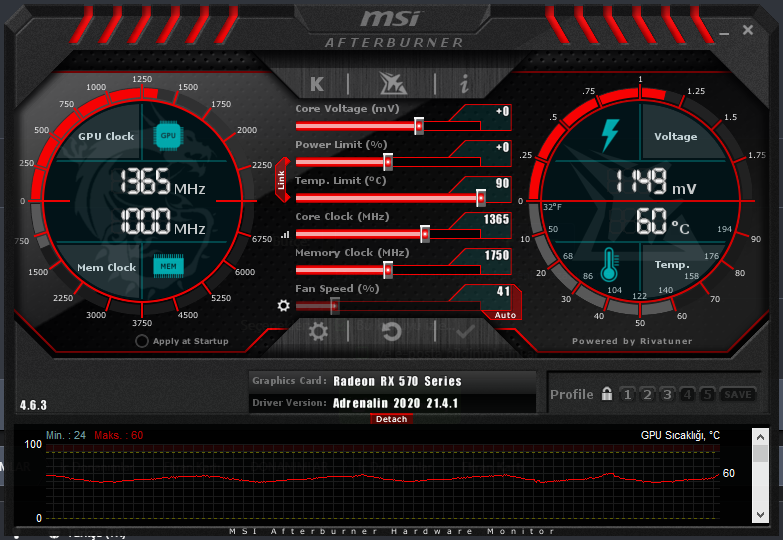
Task: Apply settings with the checkmark icon
Action: coord(465,331)
